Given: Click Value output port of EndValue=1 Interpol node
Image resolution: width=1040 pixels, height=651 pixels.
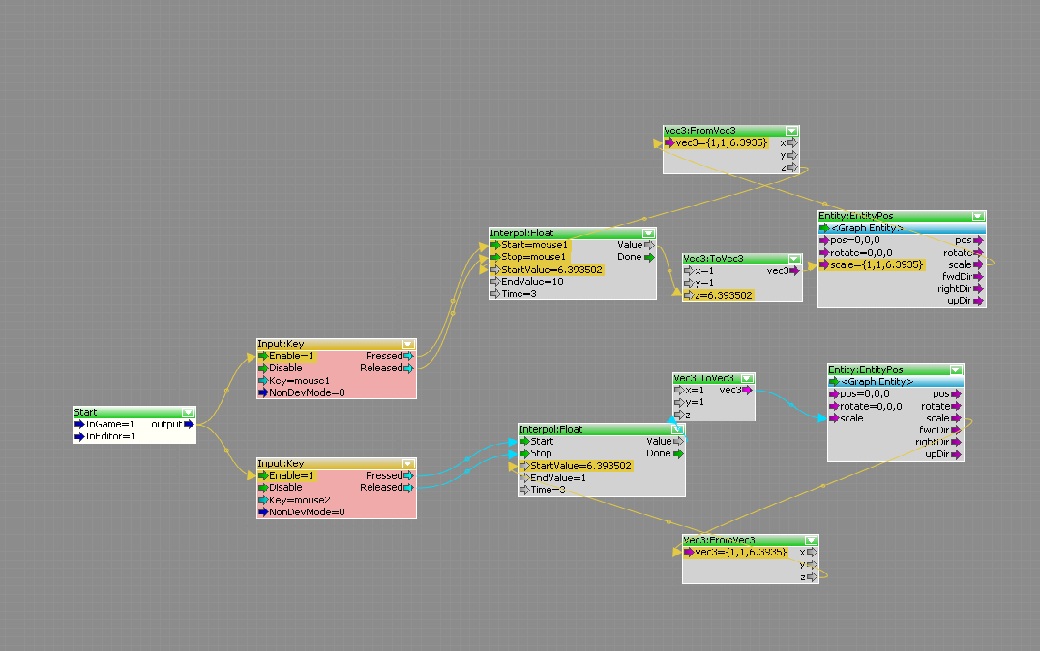Looking at the screenshot, I should point(678,442).
